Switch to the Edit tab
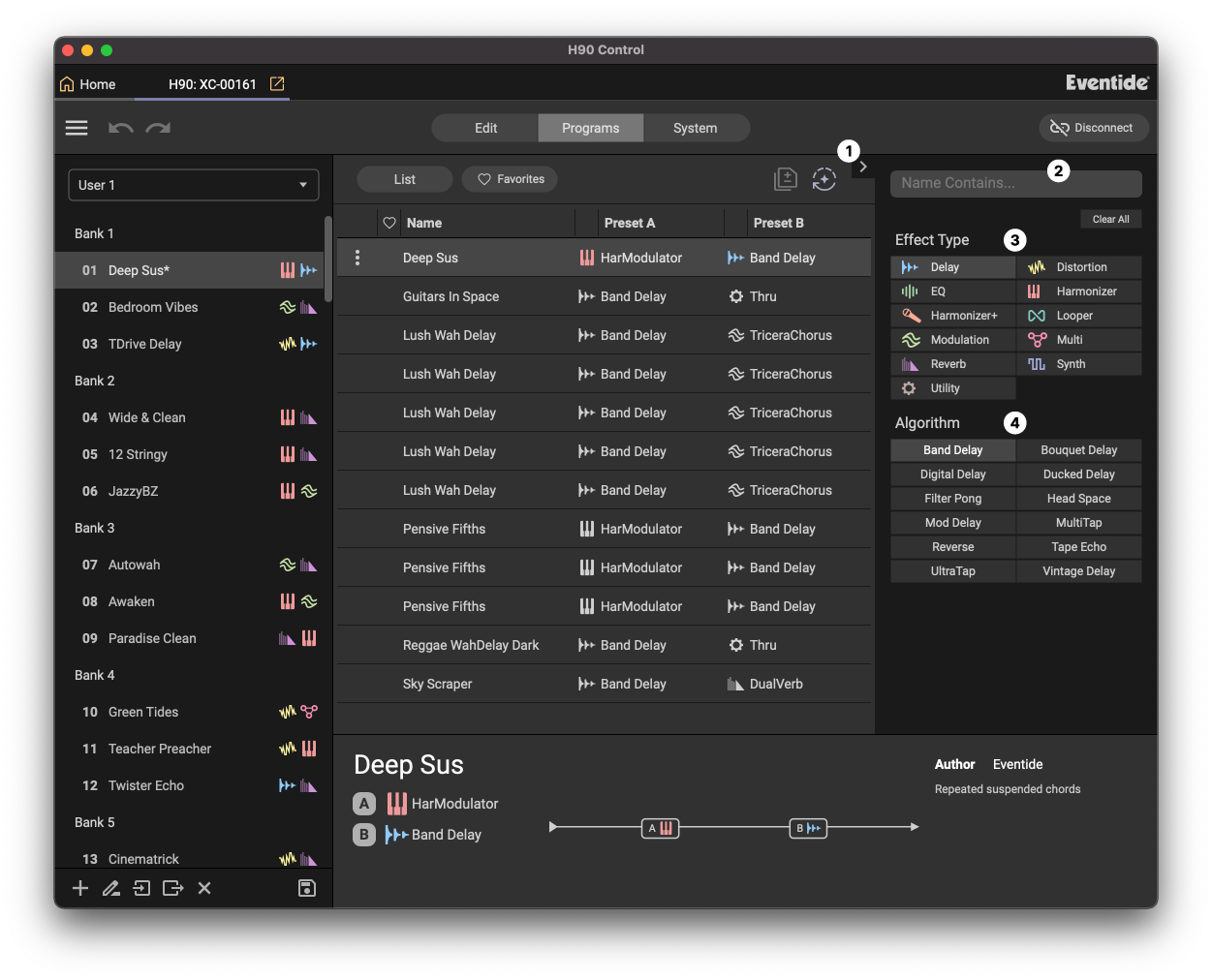 point(485,128)
